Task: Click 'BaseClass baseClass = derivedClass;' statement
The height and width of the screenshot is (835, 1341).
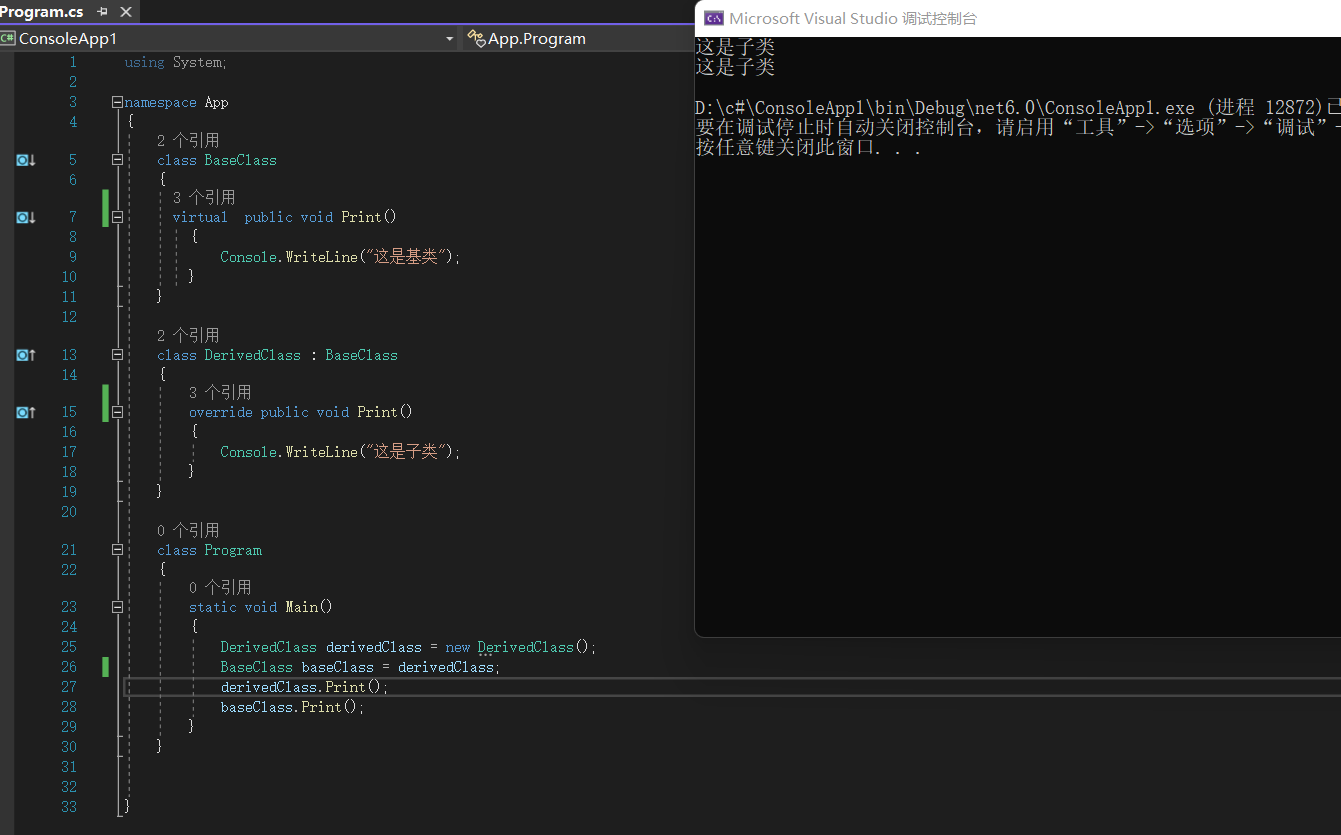Action: point(360,667)
